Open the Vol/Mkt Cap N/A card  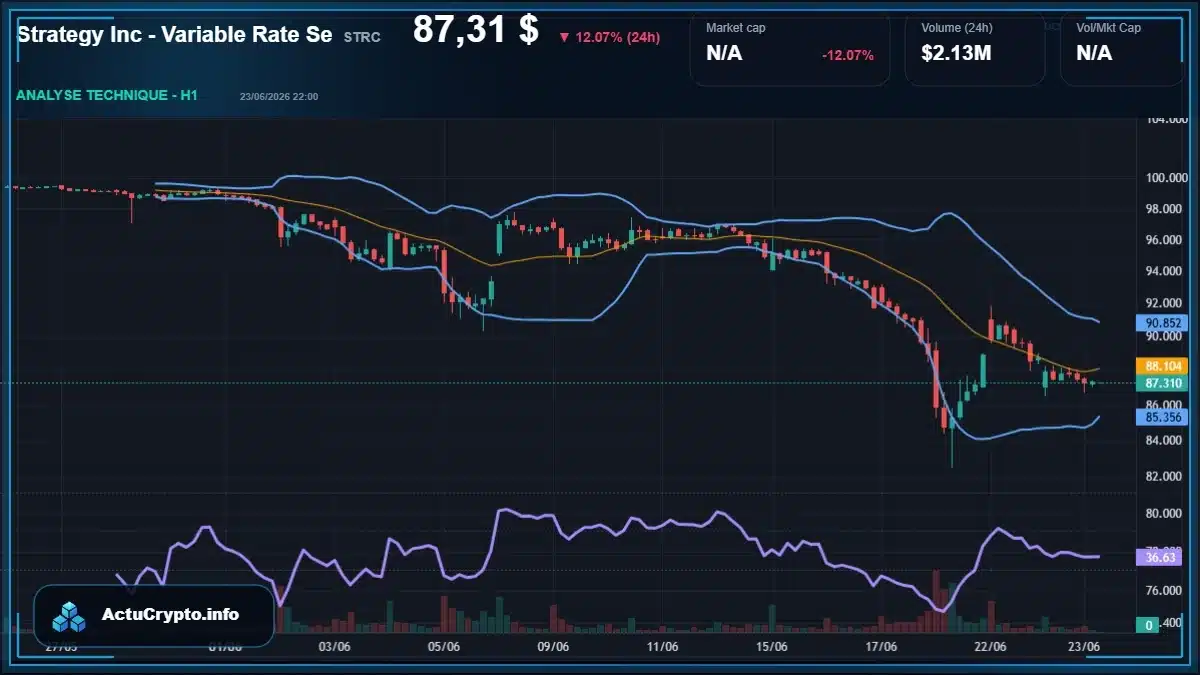[1122, 50]
